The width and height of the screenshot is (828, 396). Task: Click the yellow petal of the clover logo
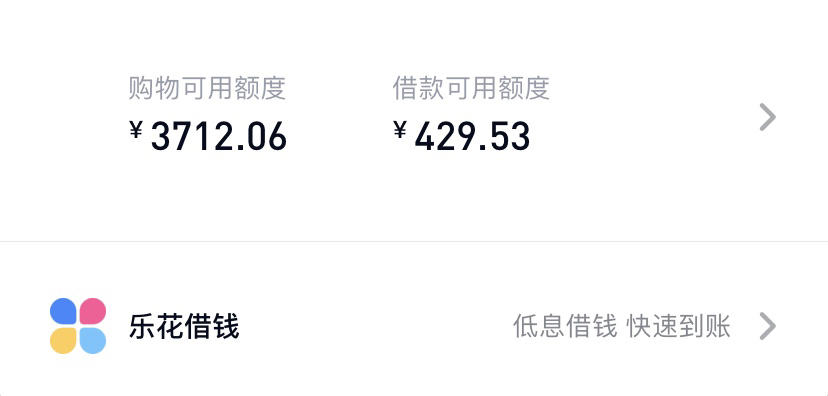click(63, 341)
